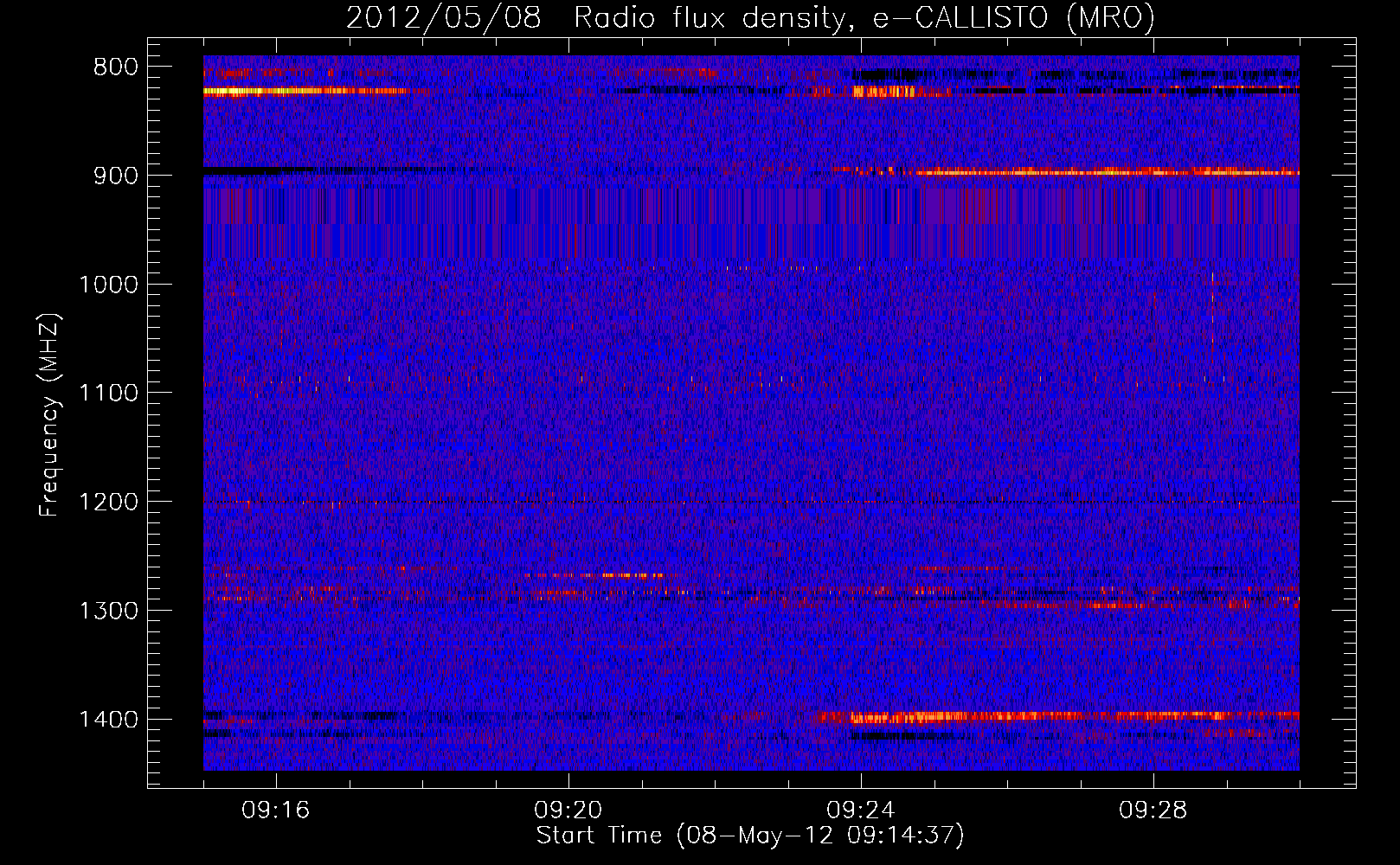Screen dimensions: 1400x865
Task: Click the plot title "2012/05/08 Radio flux density, e-CALLISTO (MRO)"
Action: click(x=750, y=18)
